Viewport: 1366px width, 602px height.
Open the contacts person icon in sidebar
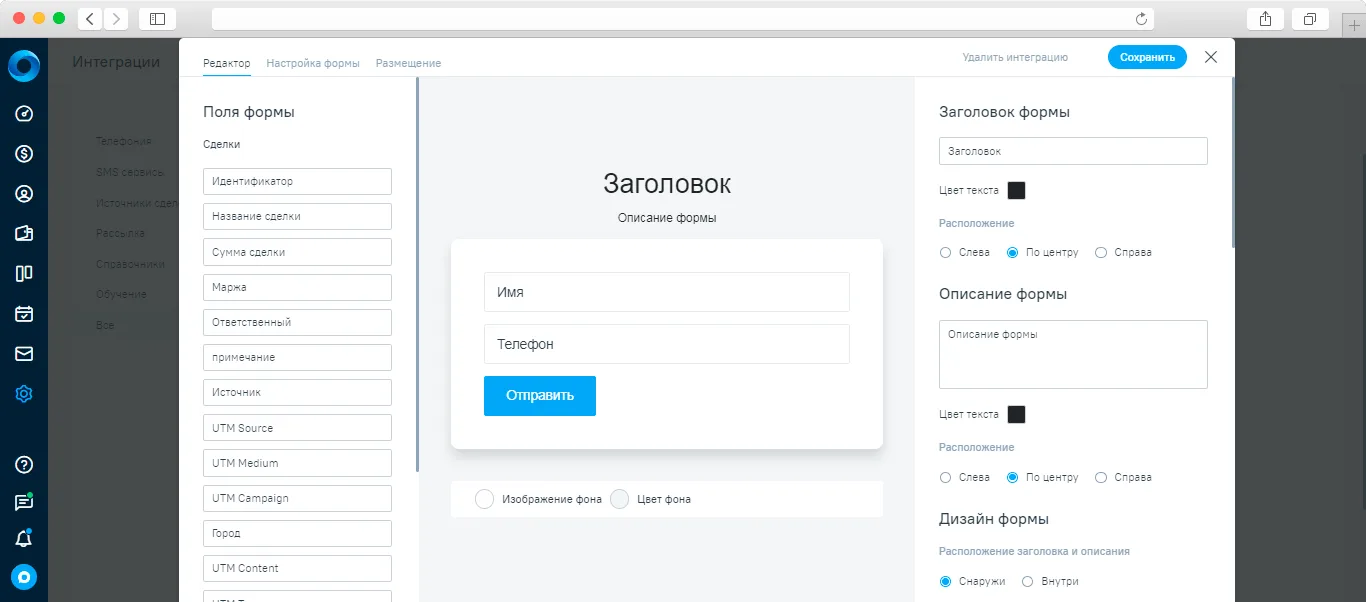pyautogui.click(x=24, y=194)
